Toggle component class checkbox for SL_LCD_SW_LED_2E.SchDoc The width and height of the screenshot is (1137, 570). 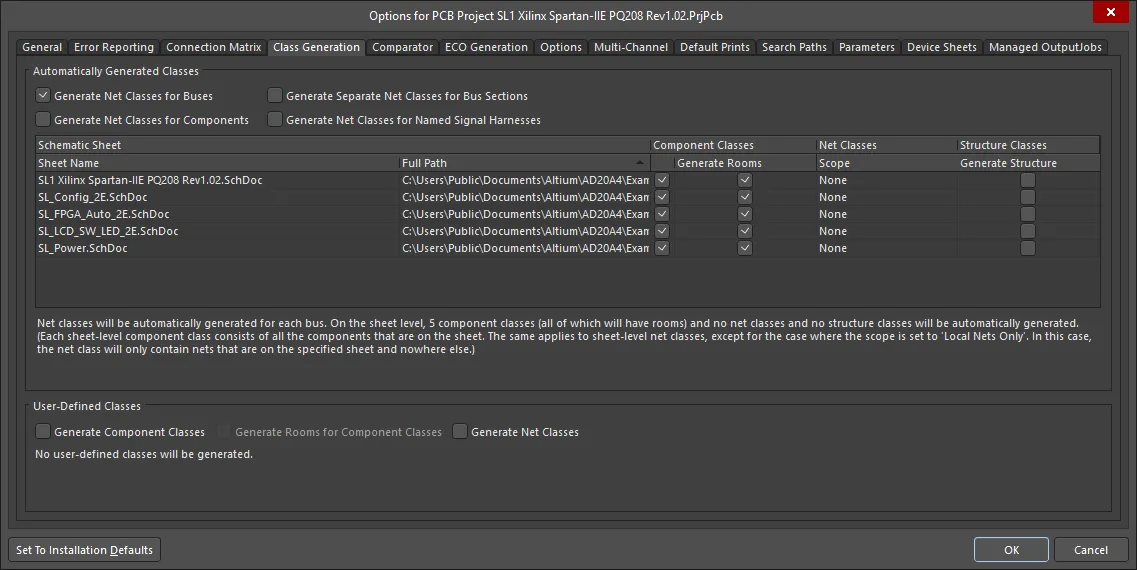[662, 231]
